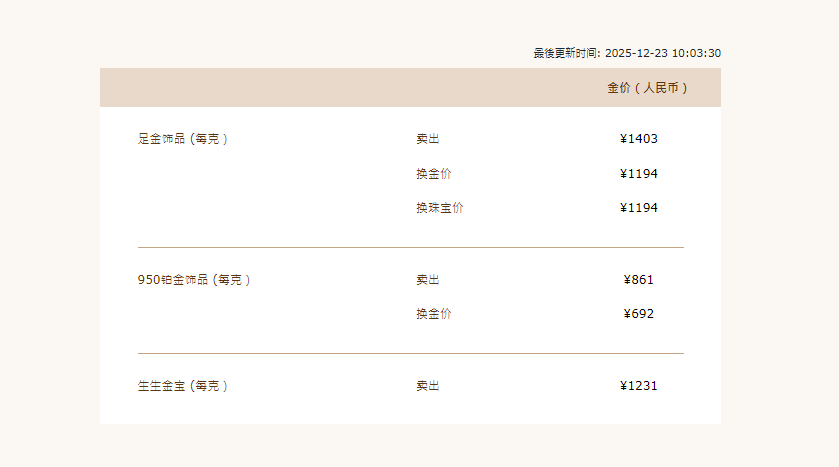Click the divider line above 生生金宝 row
This screenshot has height=467, width=839.
click(410, 353)
